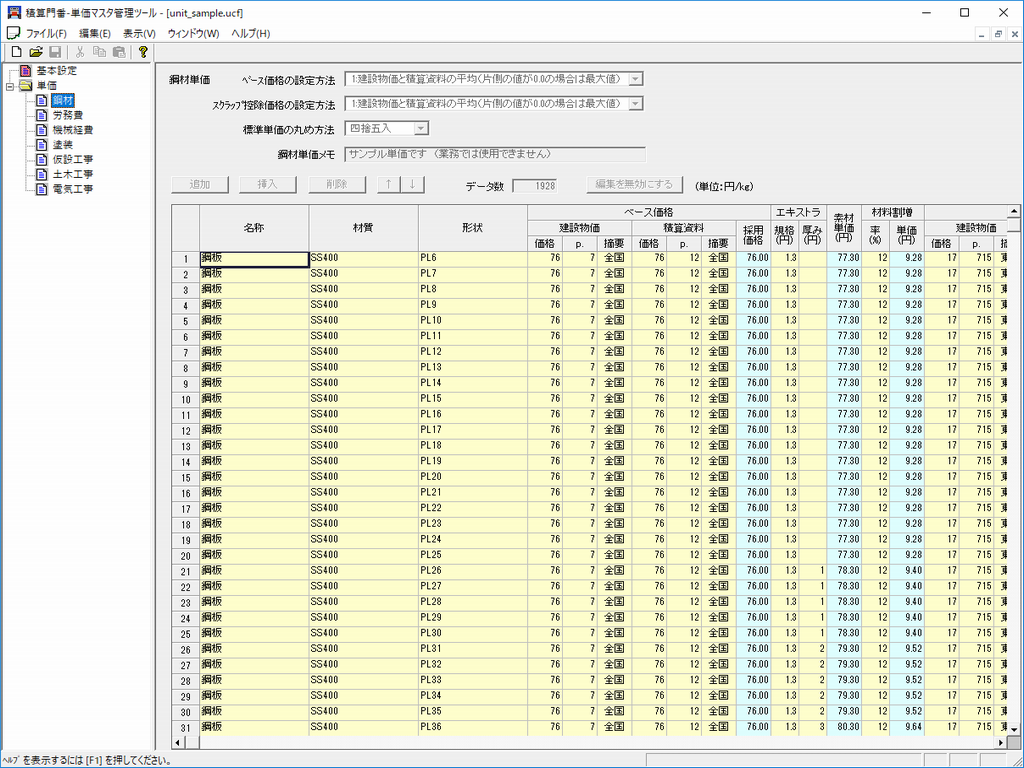
Task: Select 労務費 in the tree
Action: point(67,115)
